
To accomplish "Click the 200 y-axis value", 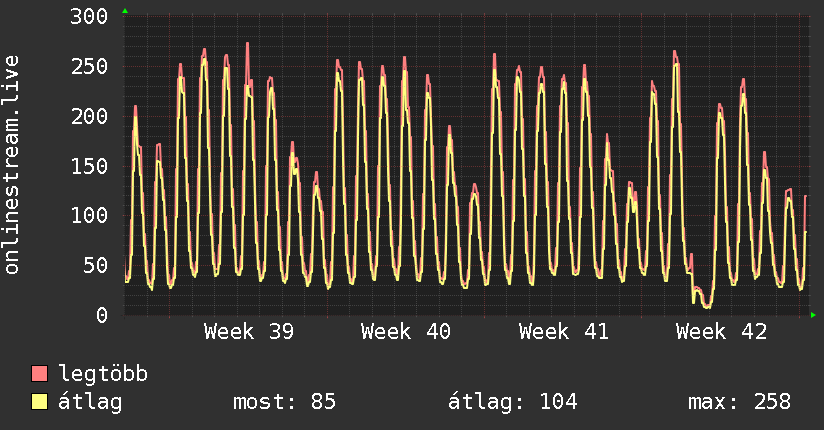I will click(89, 117).
